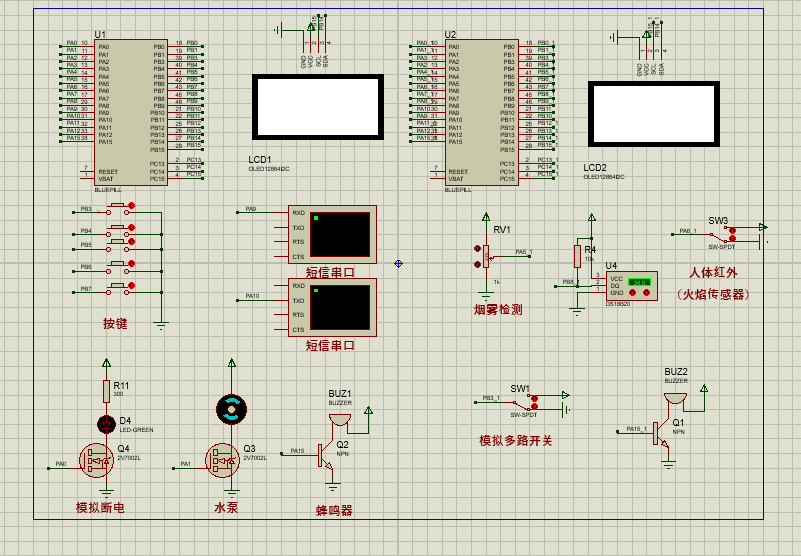801x556 pixels.
Task: Click the 模拟多路开关 label
Action: point(516,441)
